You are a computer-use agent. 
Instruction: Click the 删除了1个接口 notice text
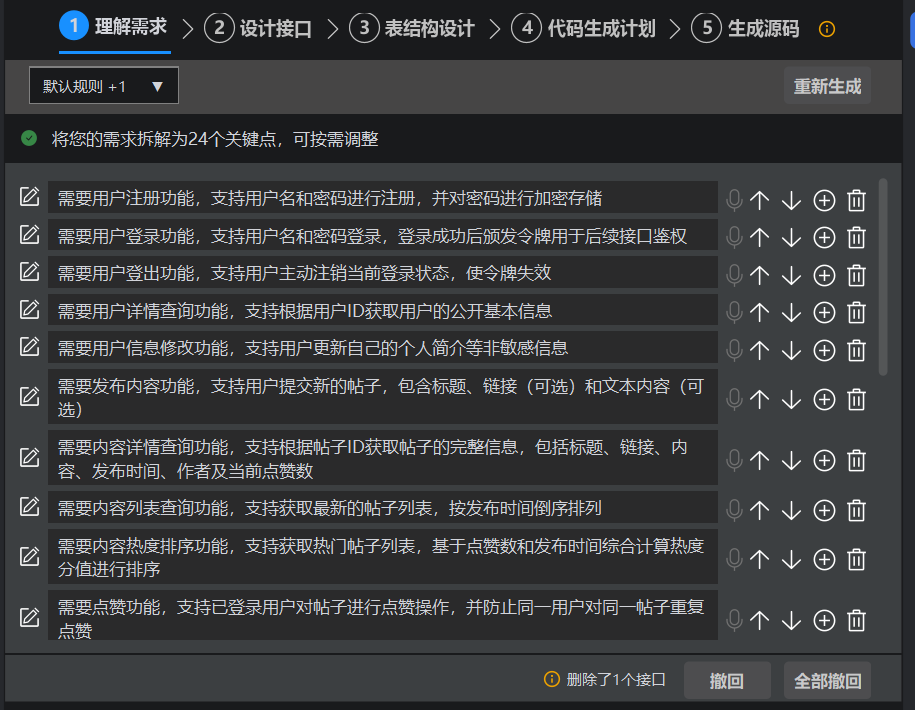616,680
